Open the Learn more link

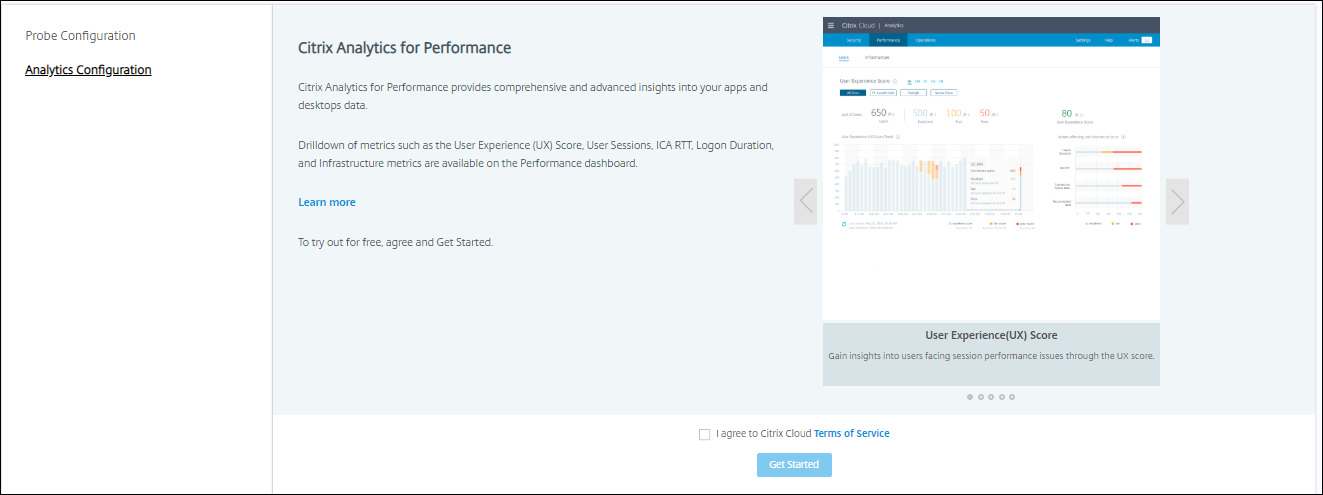point(327,202)
